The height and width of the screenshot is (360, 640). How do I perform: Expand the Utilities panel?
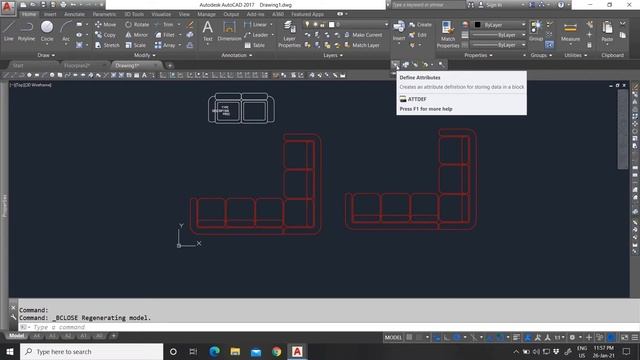(575, 55)
